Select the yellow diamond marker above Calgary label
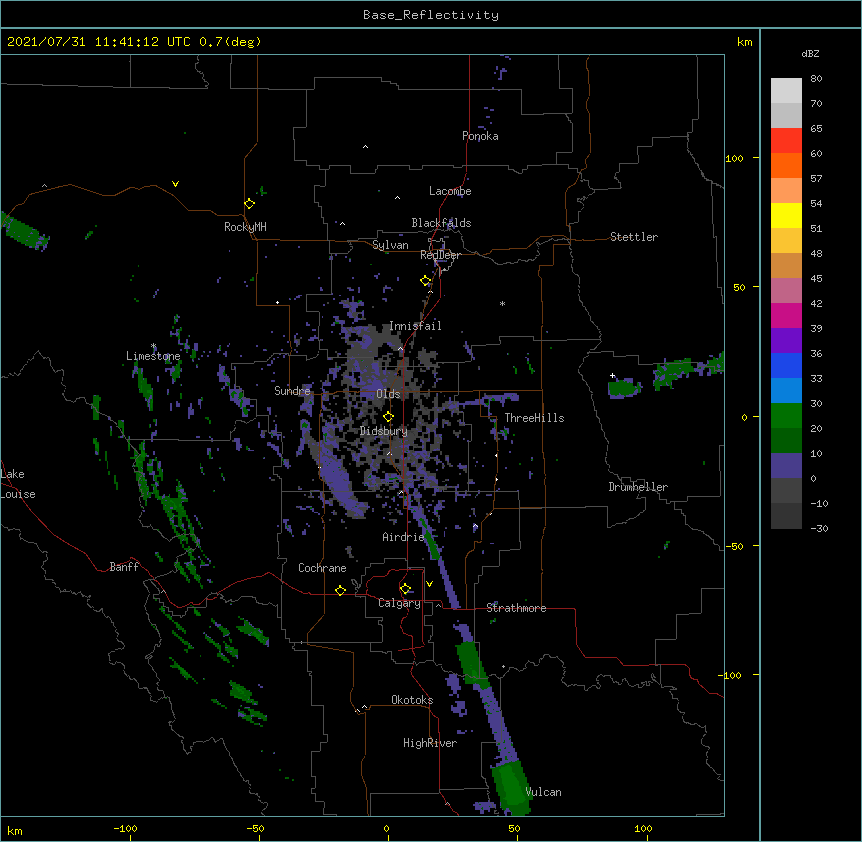This screenshot has width=862, height=842. point(405,589)
